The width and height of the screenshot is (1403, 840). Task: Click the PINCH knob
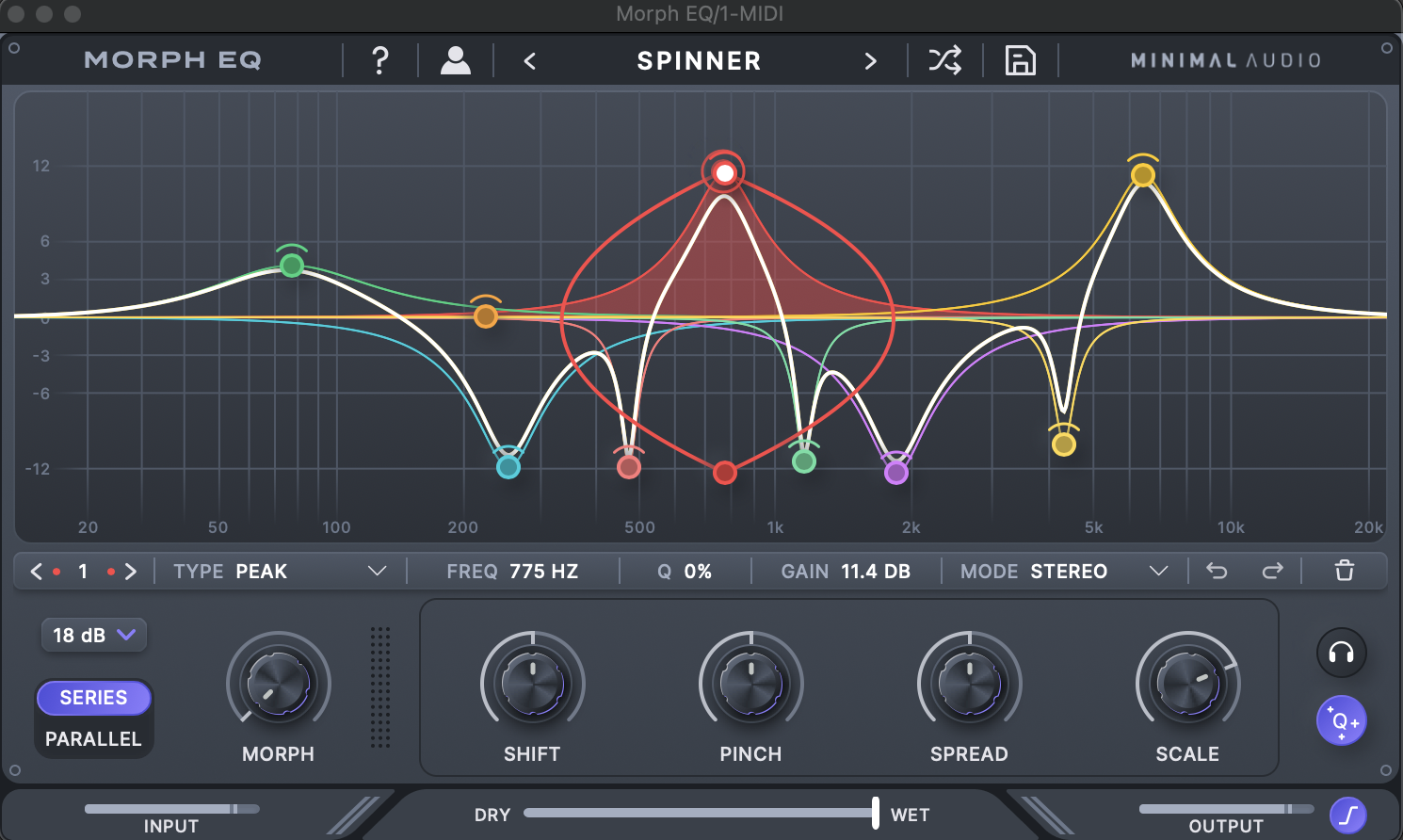pos(750,683)
